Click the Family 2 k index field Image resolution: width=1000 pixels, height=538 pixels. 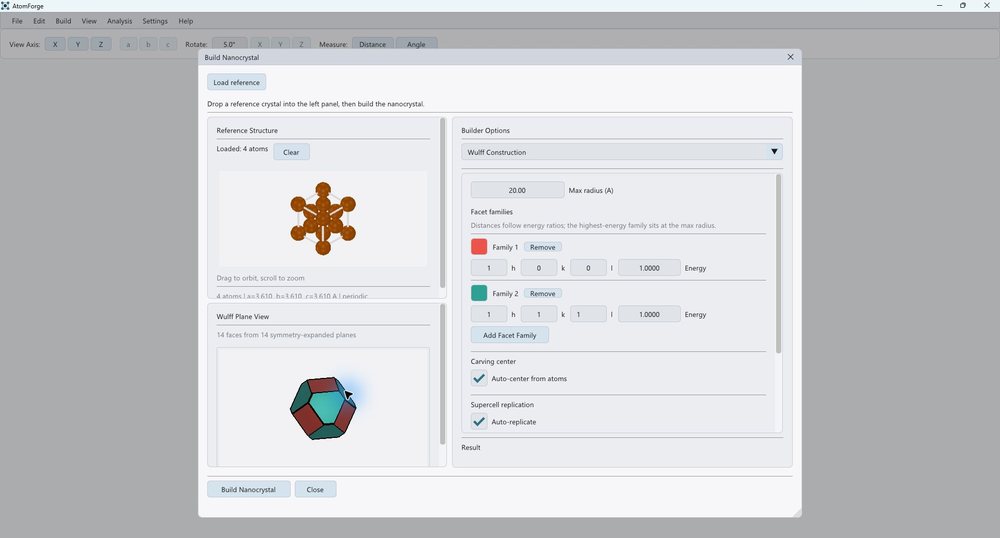pyautogui.click(x=539, y=314)
